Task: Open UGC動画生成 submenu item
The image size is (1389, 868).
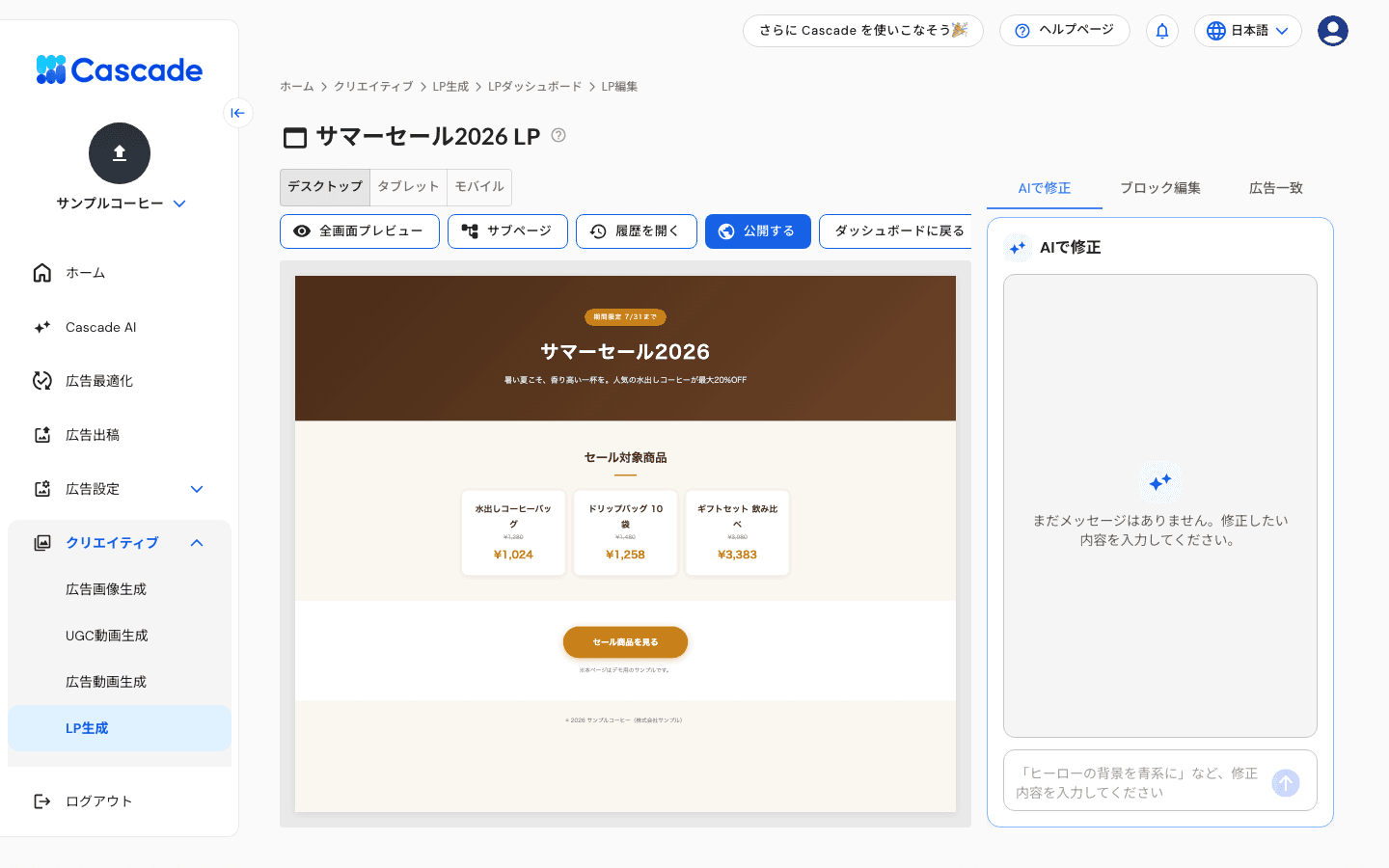Action: pos(120,636)
